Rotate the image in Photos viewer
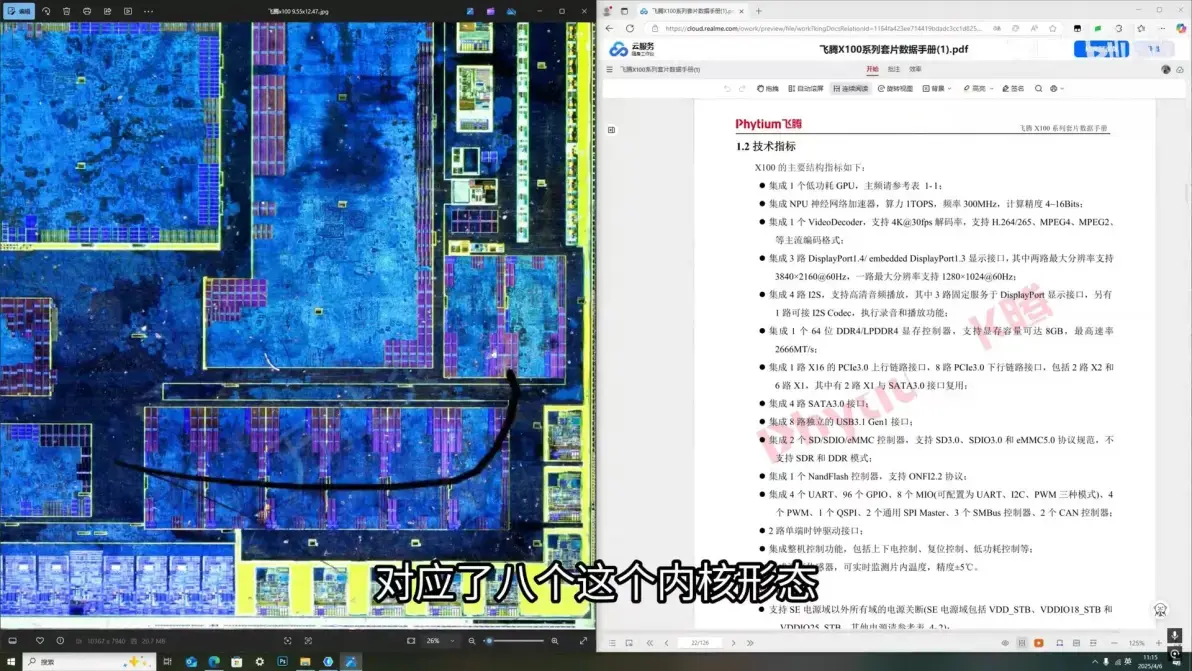The image size is (1192, 671). pyautogui.click(x=46, y=11)
